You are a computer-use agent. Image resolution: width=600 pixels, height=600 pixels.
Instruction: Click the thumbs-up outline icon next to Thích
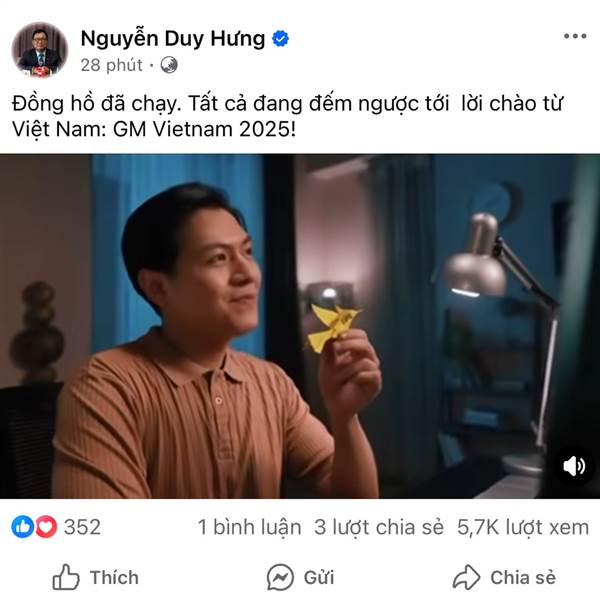[66, 577]
